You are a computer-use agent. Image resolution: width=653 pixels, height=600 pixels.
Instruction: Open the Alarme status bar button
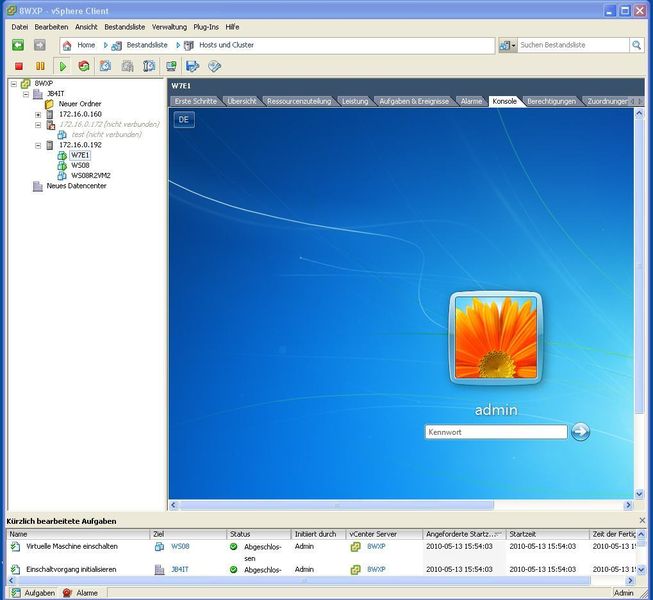[x=80, y=593]
